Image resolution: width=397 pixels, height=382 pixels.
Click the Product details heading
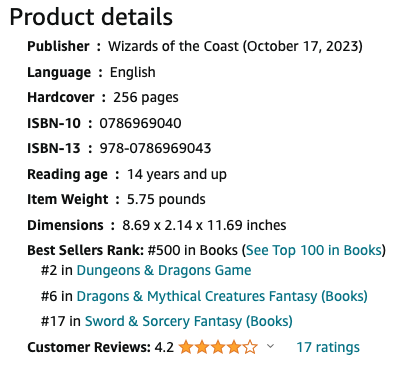pyautogui.click(x=91, y=17)
